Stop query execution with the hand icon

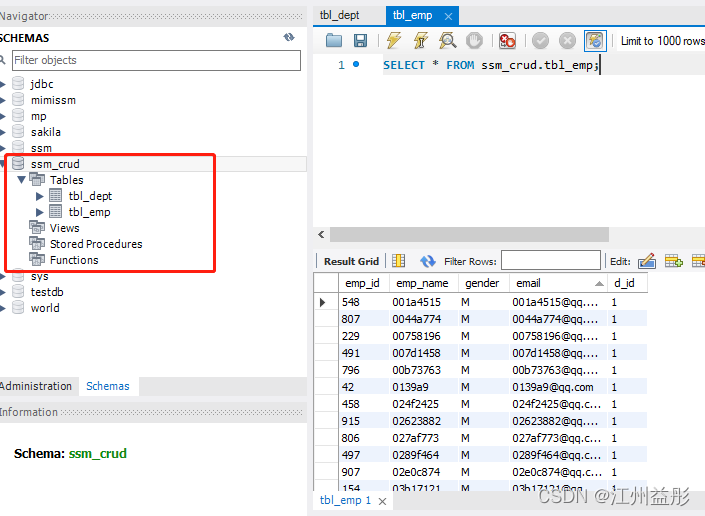pyautogui.click(x=474, y=41)
